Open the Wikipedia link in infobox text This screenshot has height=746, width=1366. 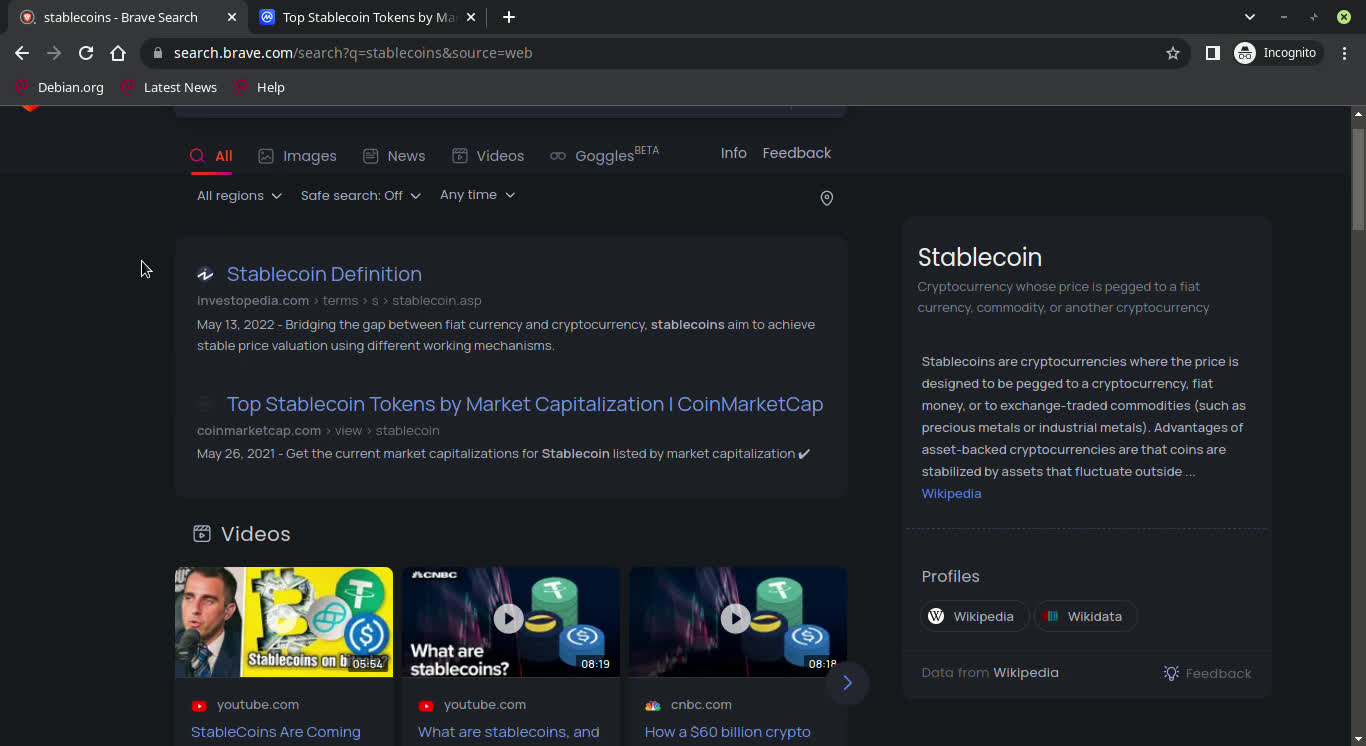tap(951, 494)
